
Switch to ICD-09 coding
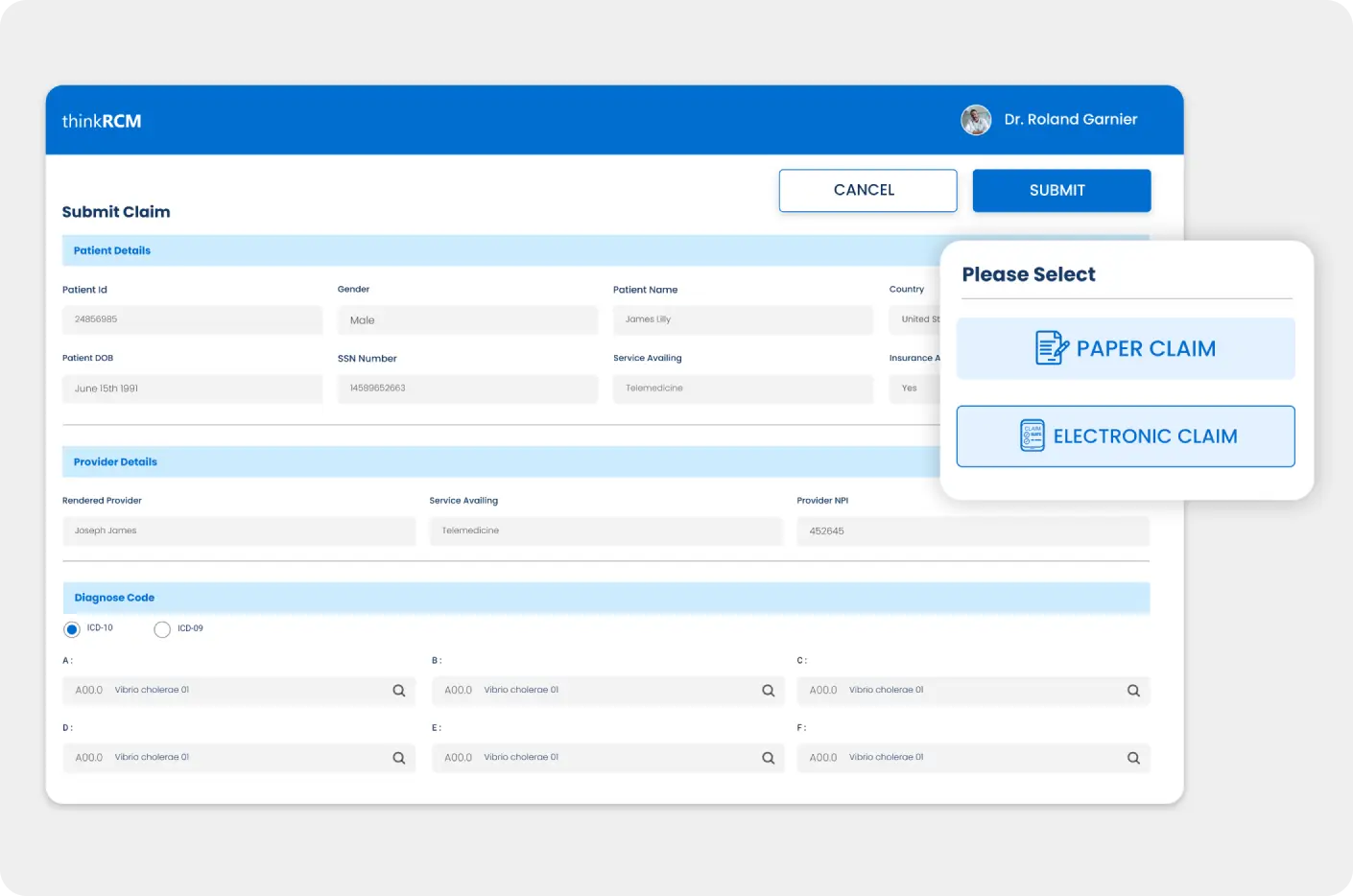[x=161, y=628]
